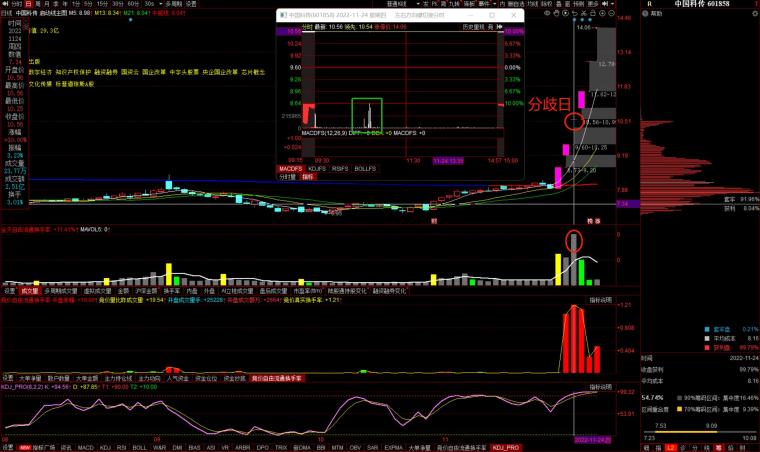Open 多周期 multi-period menu
Screen dimensions: 760x452
click(x=174, y=3)
